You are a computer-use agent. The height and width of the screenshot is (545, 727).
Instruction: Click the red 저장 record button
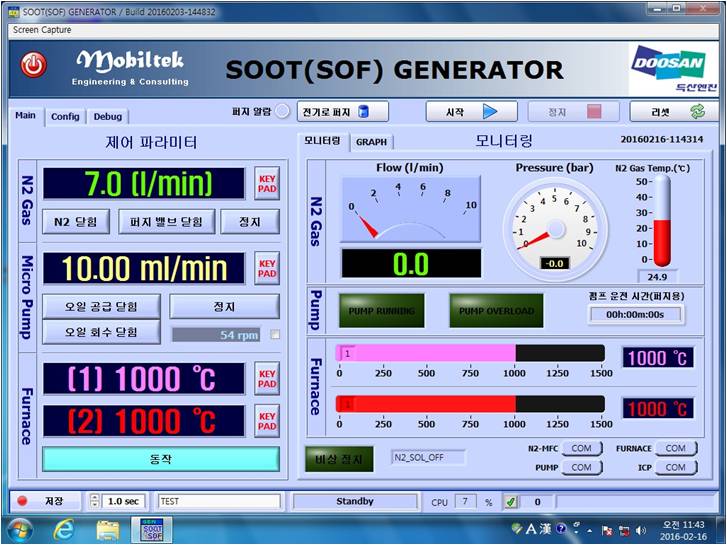tap(45, 501)
